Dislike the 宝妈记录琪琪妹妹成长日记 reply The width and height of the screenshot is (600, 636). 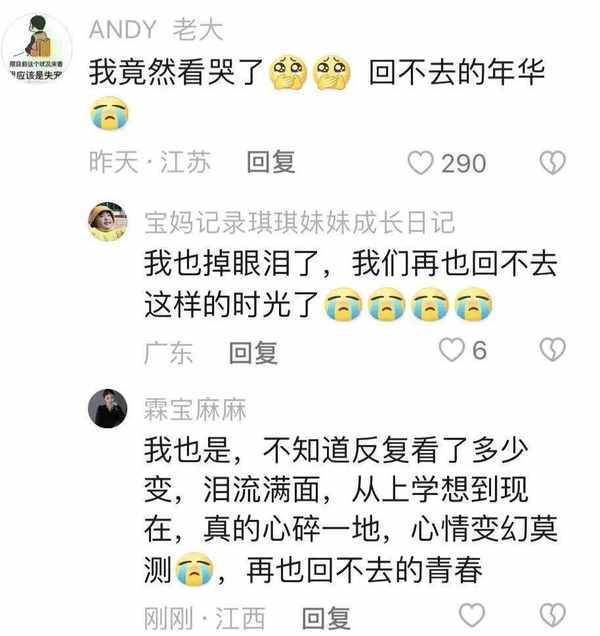[552, 350]
